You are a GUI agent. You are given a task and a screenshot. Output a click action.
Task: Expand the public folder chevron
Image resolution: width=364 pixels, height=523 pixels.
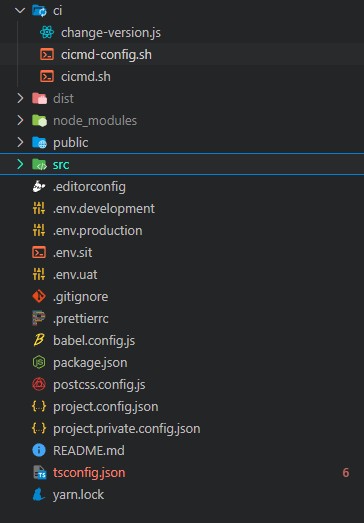click(x=20, y=142)
